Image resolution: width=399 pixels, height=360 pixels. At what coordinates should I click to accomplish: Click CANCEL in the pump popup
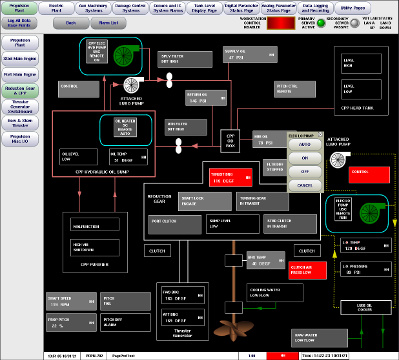(305, 185)
